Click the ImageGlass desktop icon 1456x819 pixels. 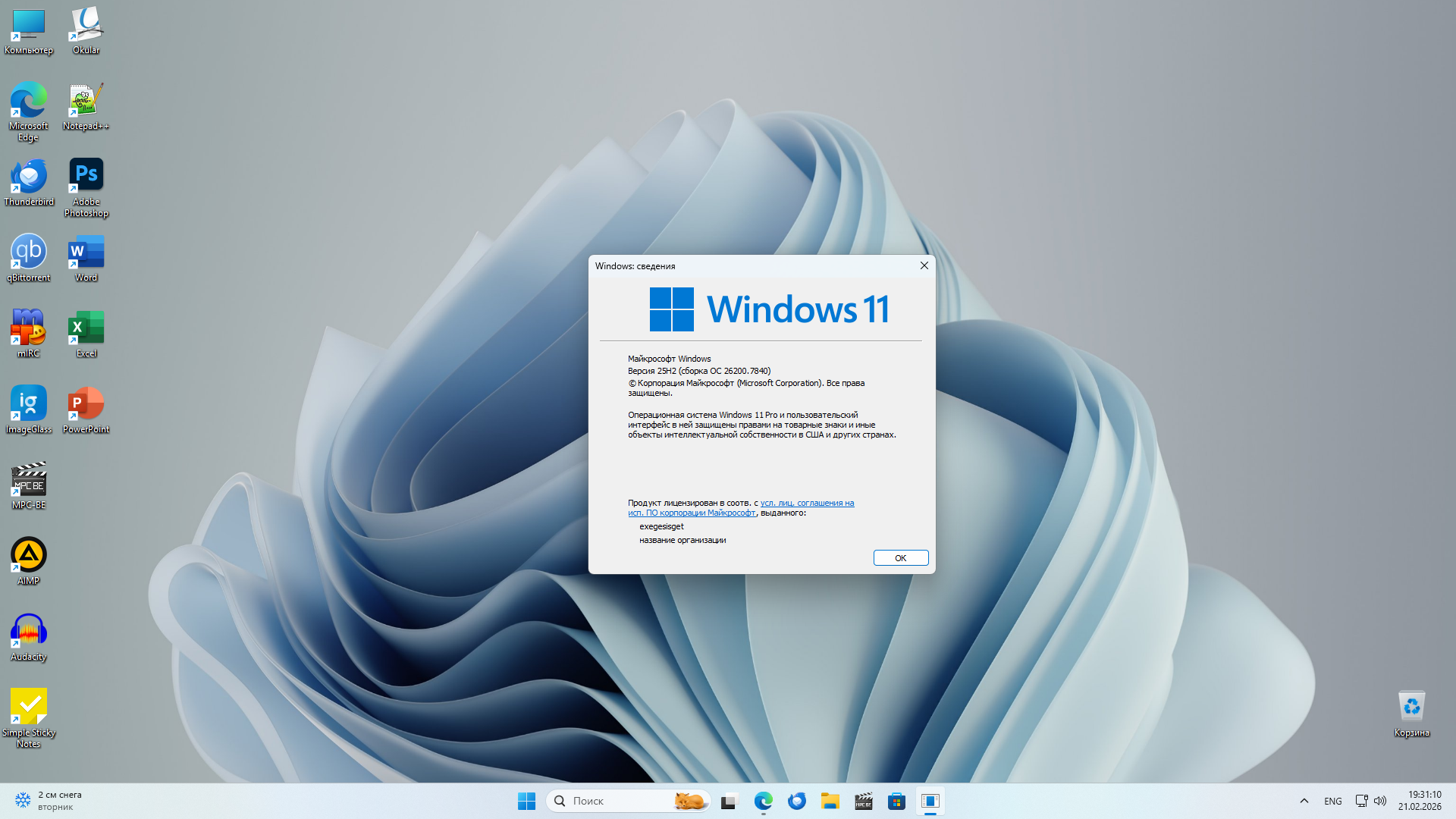click(x=29, y=408)
